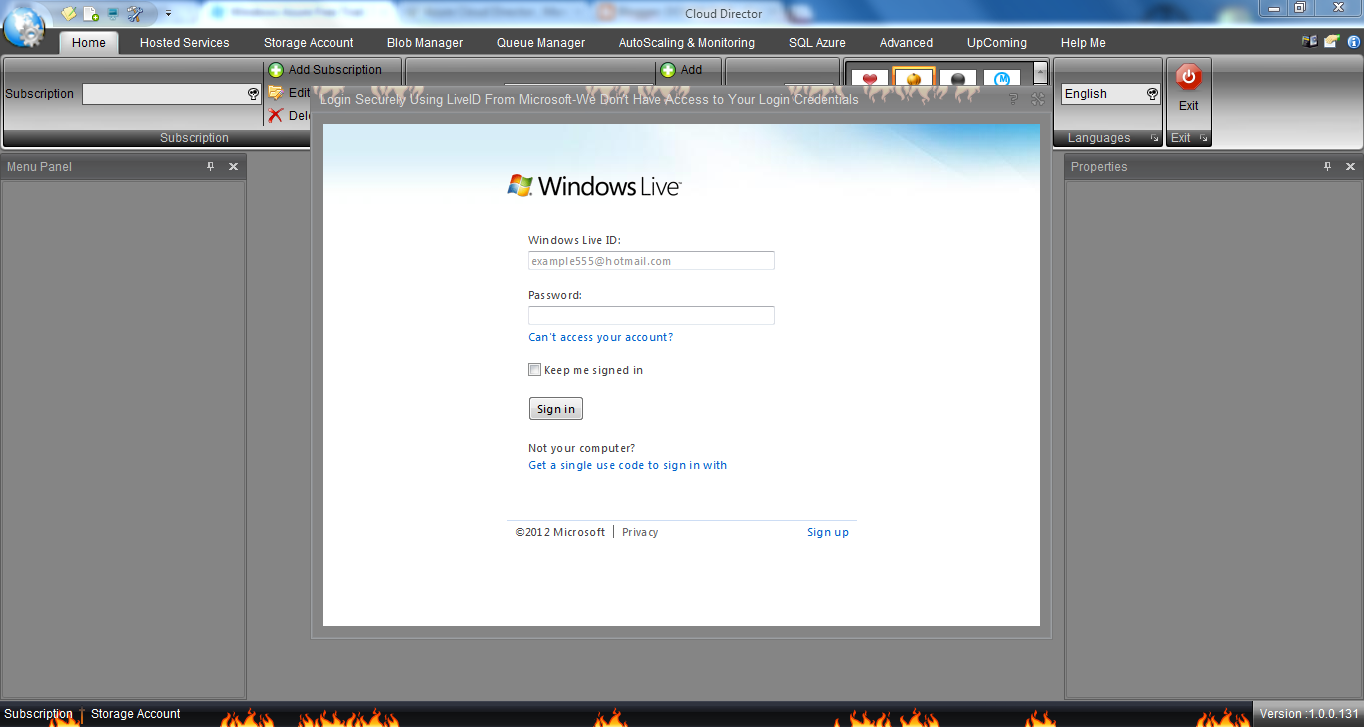Open the UpComing tab
This screenshot has width=1364, height=727.
coord(997,43)
